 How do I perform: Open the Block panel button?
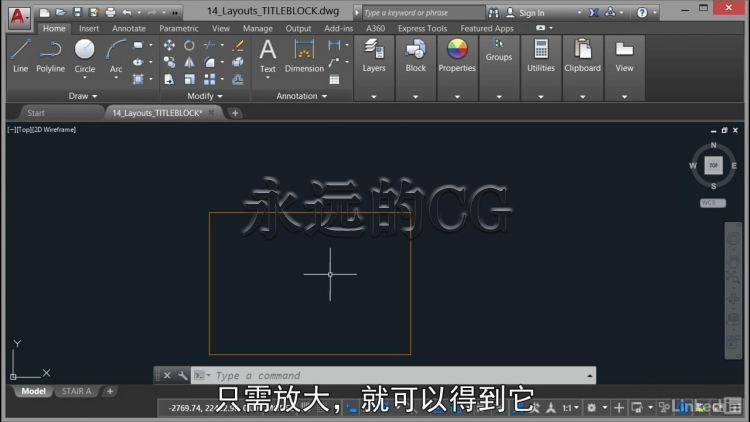415,56
